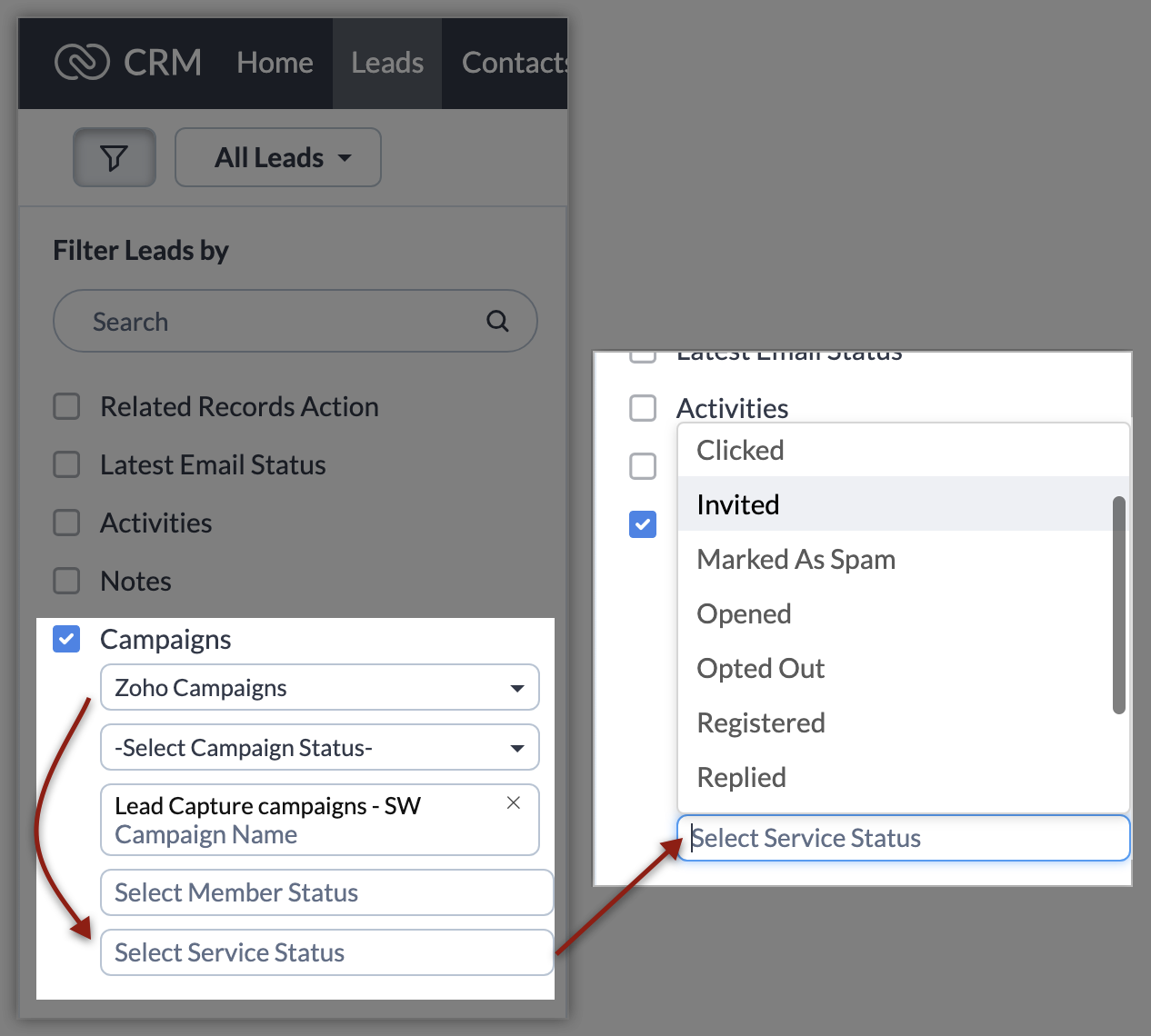Click the Campaign Name field

pos(320,820)
